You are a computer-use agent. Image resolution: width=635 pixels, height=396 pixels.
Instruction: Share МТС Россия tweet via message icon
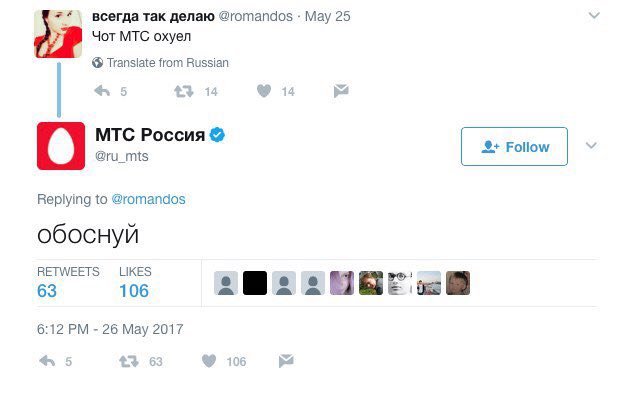pos(286,361)
